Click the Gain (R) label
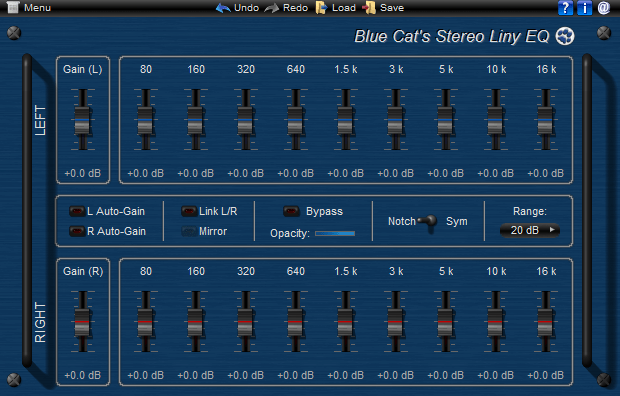Image resolution: width=620 pixels, height=396 pixels. point(83,271)
